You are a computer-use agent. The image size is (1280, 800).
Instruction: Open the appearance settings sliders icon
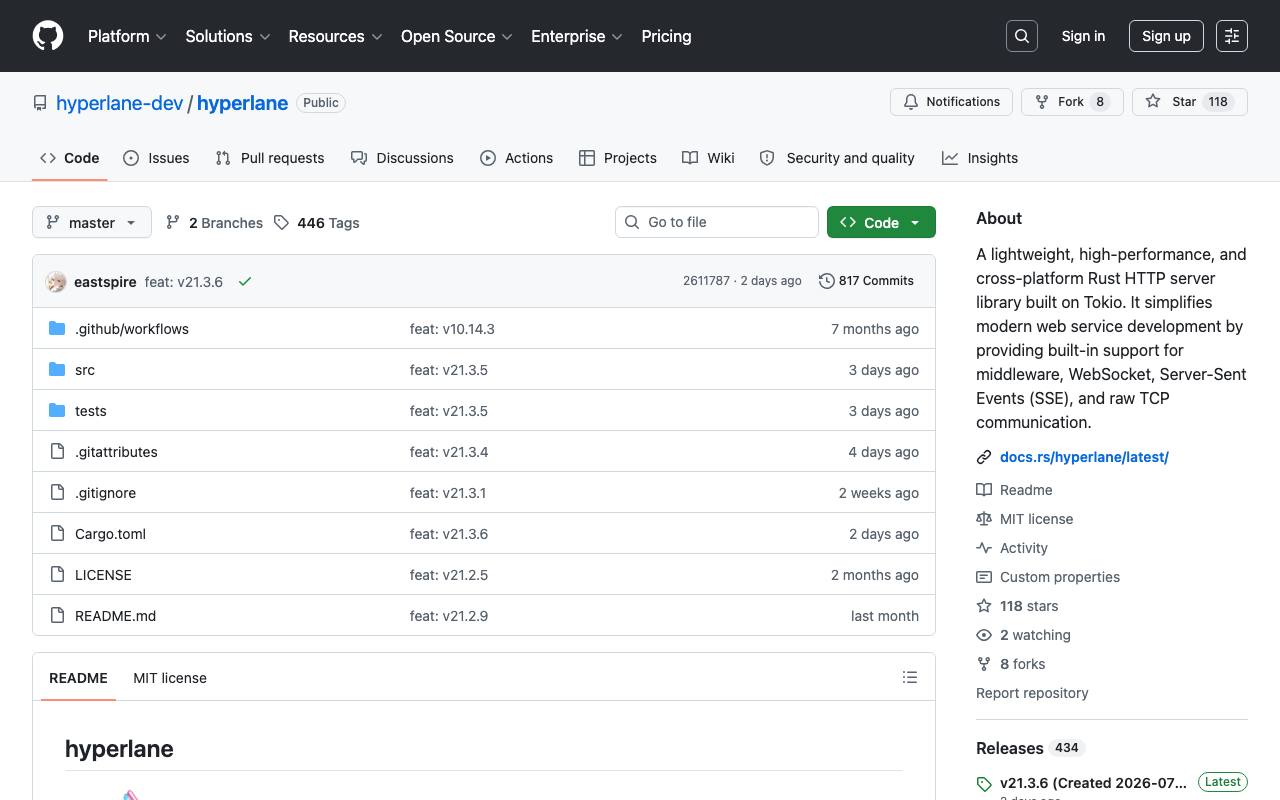click(1232, 36)
